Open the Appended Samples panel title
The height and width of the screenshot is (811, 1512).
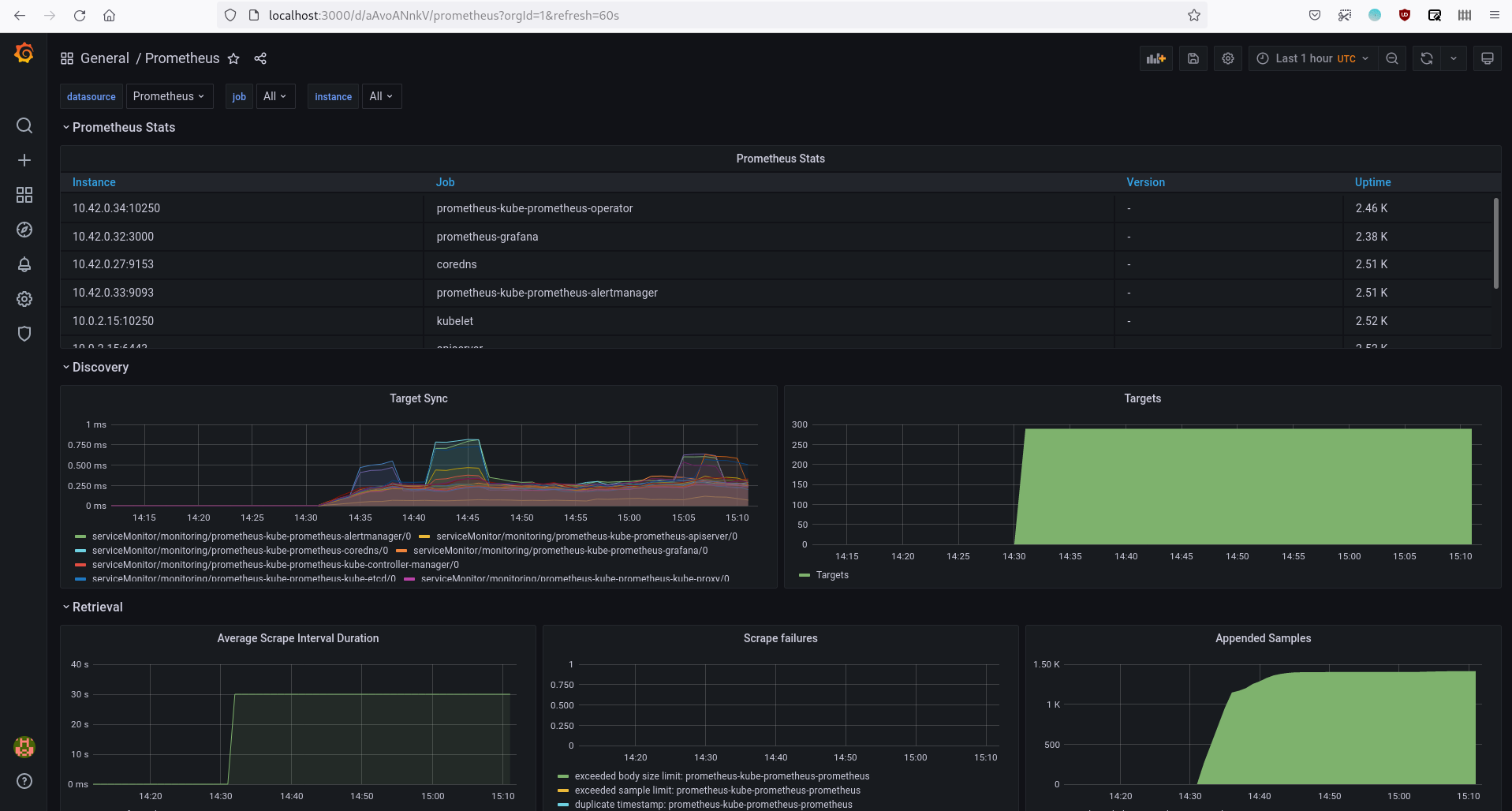coord(1263,638)
